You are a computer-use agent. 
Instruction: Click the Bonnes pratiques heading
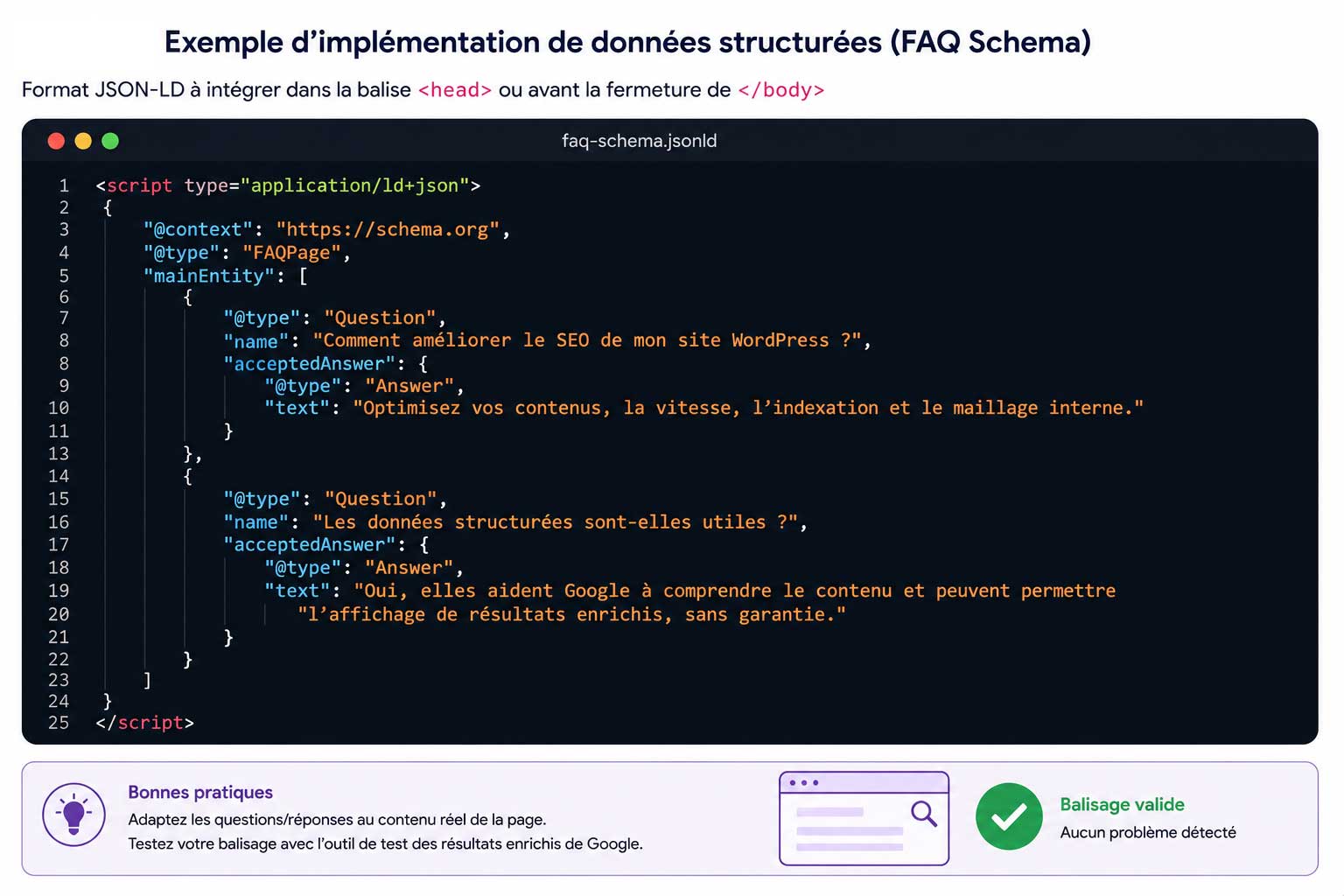click(x=200, y=792)
